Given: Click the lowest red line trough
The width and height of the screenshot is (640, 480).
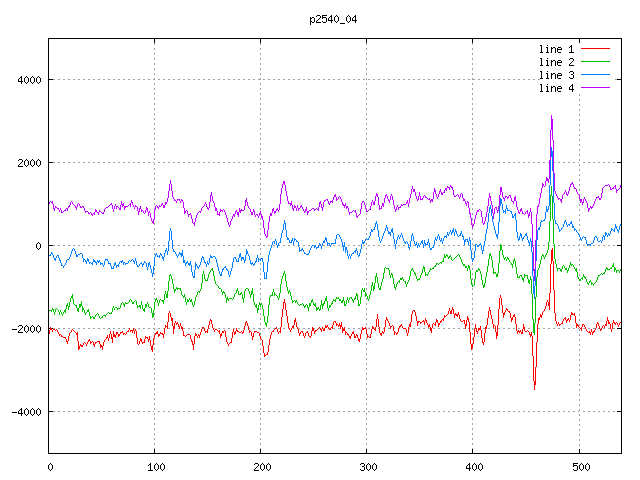Looking at the screenshot, I should pos(534,388).
